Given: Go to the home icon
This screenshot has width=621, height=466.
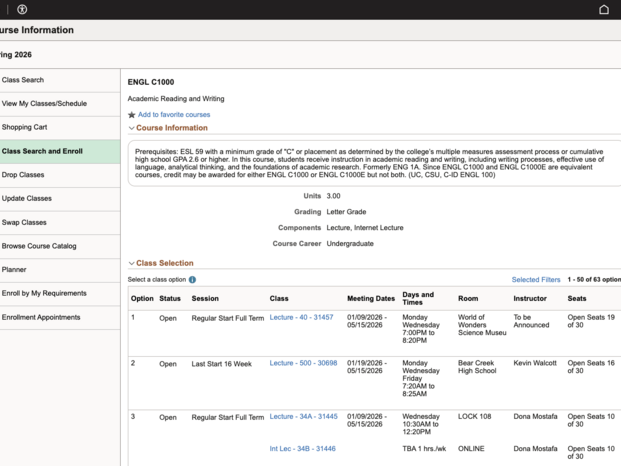Looking at the screenshot, I should tap(604, 9).
